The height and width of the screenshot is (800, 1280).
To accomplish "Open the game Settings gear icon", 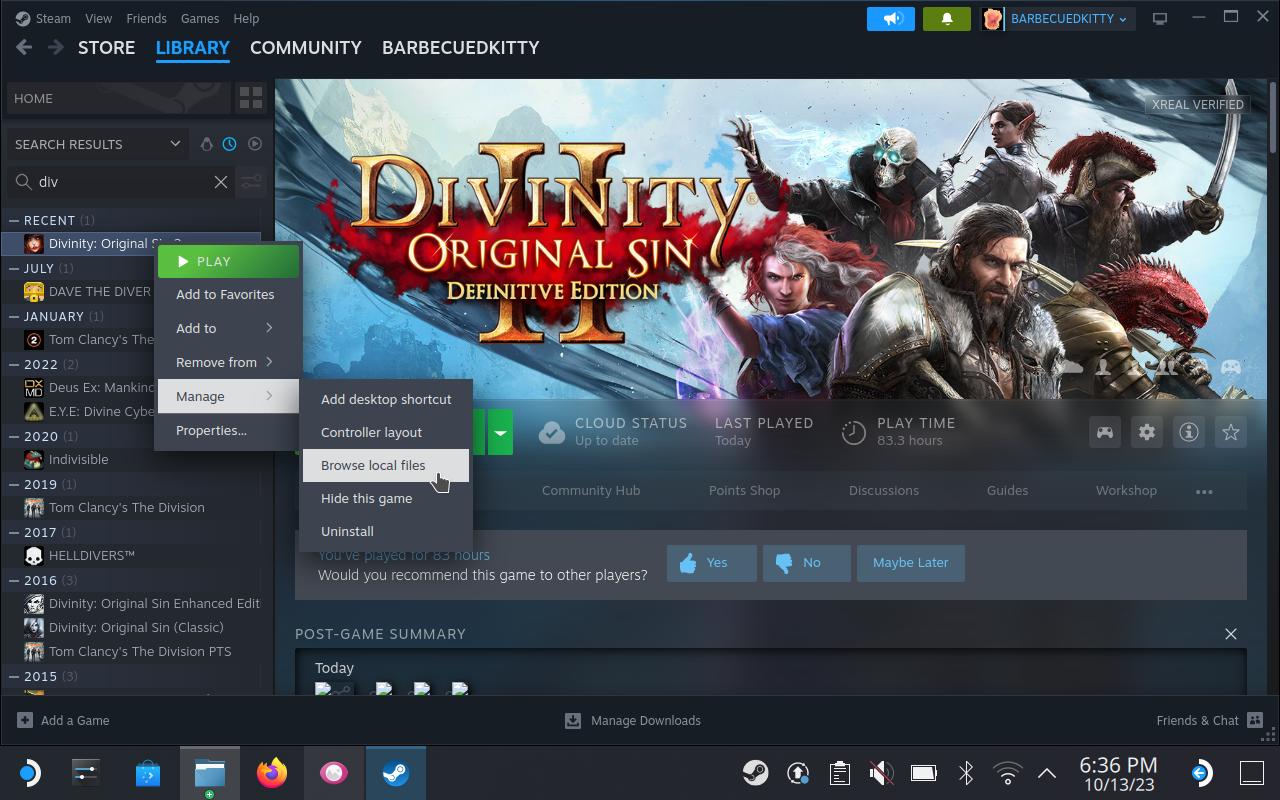I will click(1146, 432).
